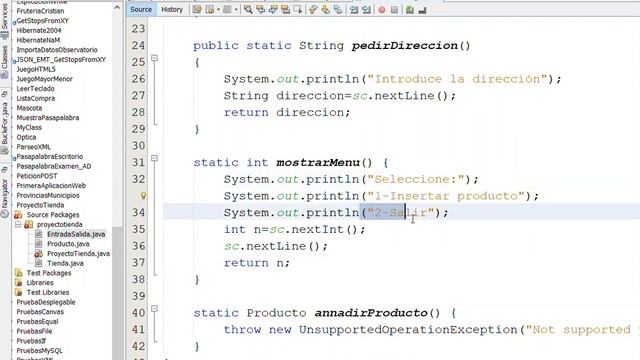Select the PruebaDesplegable project
This screenshot has width=640, height=360.
[x=46, y=302]
